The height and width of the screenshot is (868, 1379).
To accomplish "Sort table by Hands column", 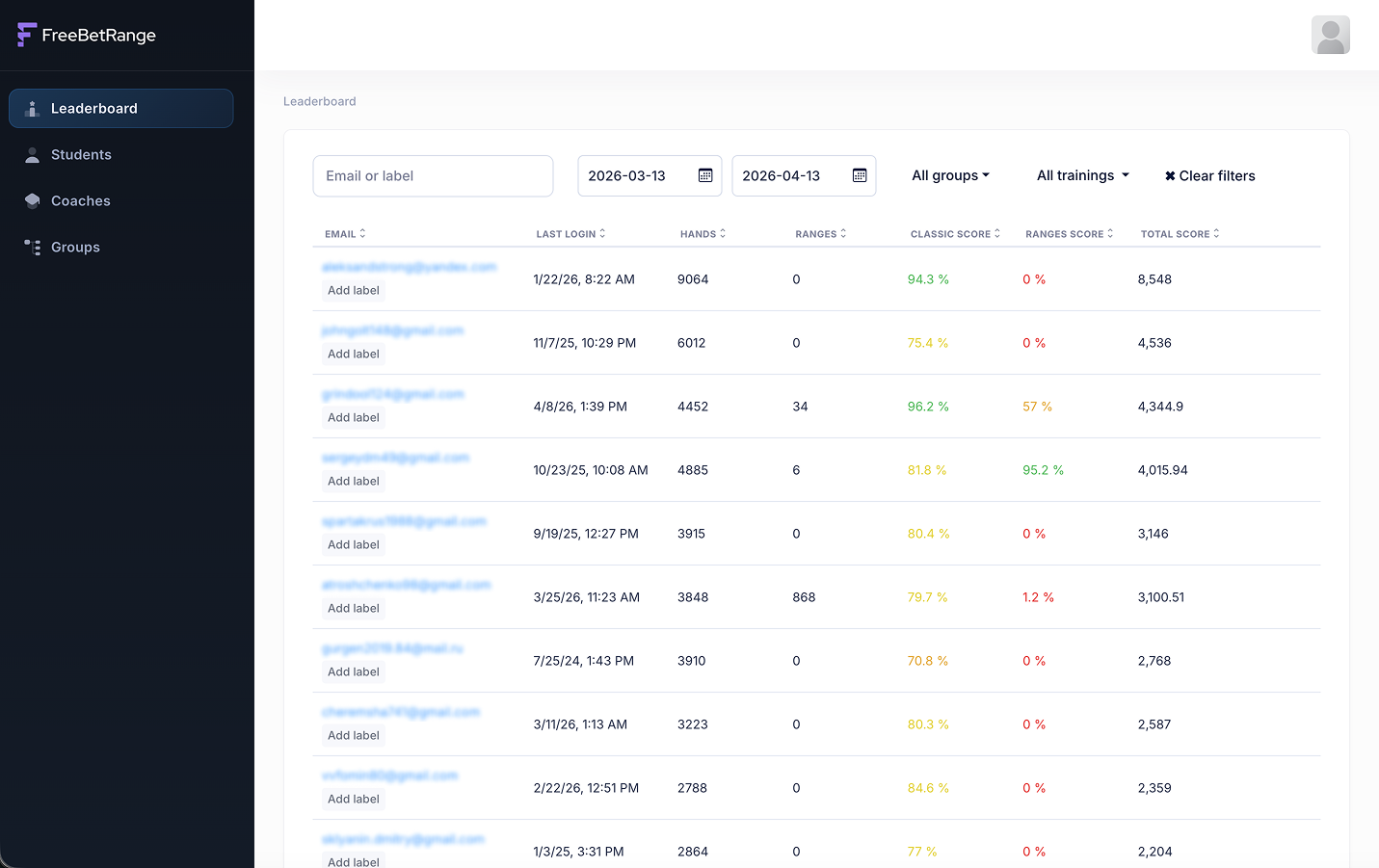I will tap(703, 234).
